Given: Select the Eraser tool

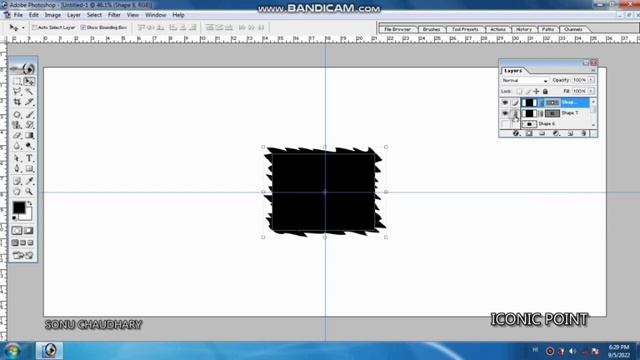Looking at the screenshot, I should (17, 135).
